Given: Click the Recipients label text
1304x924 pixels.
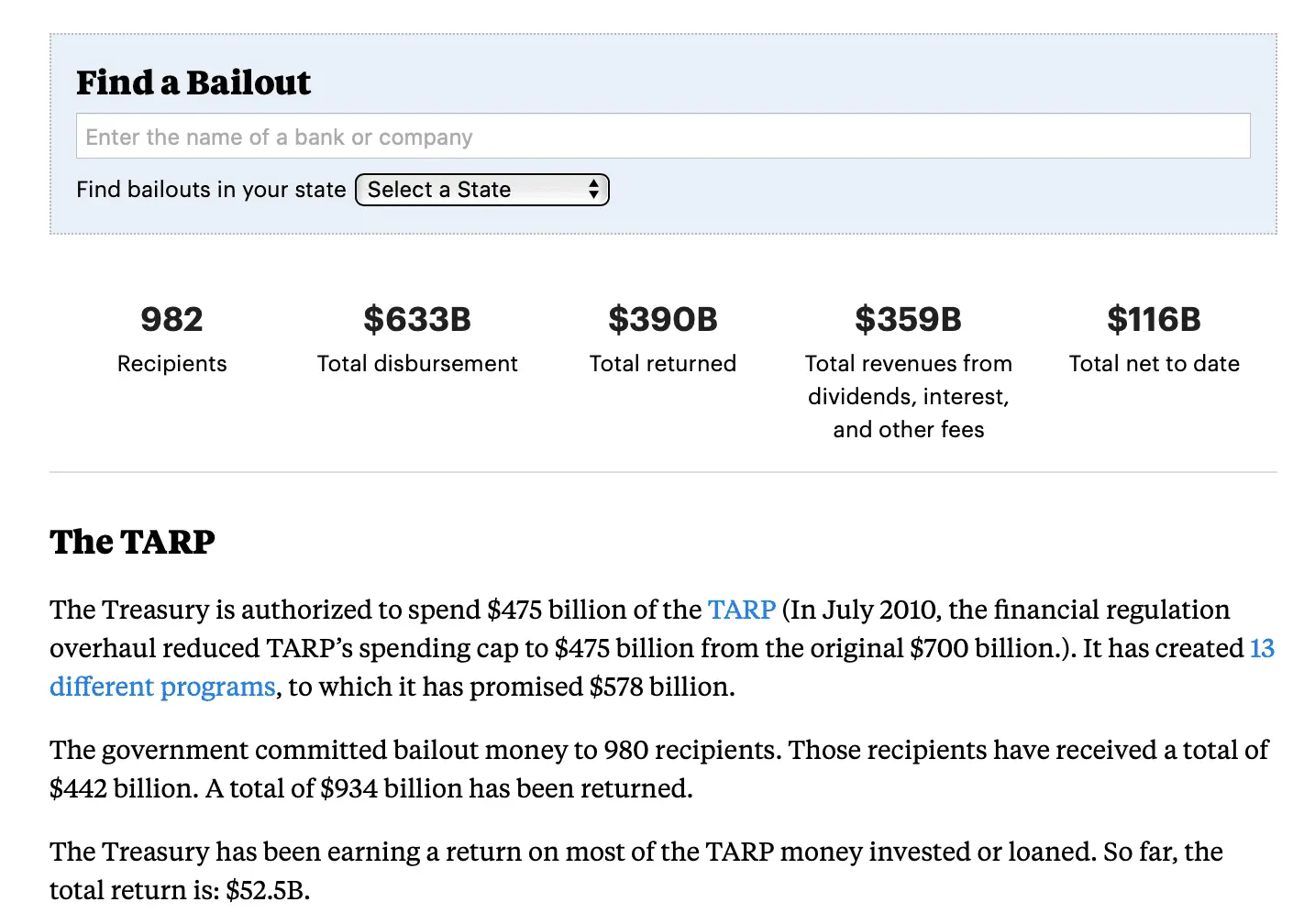Looking at the screenshot, I should (x=171, y=363).
